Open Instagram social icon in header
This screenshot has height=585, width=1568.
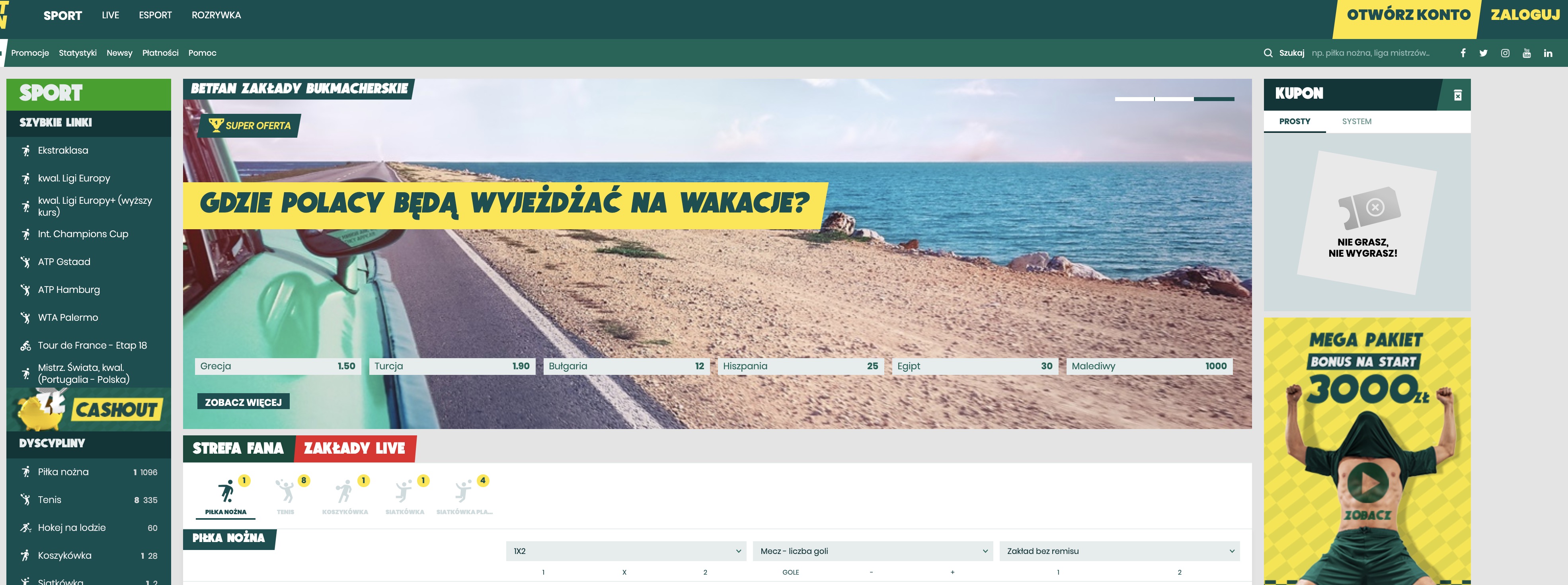(1505, 53)
